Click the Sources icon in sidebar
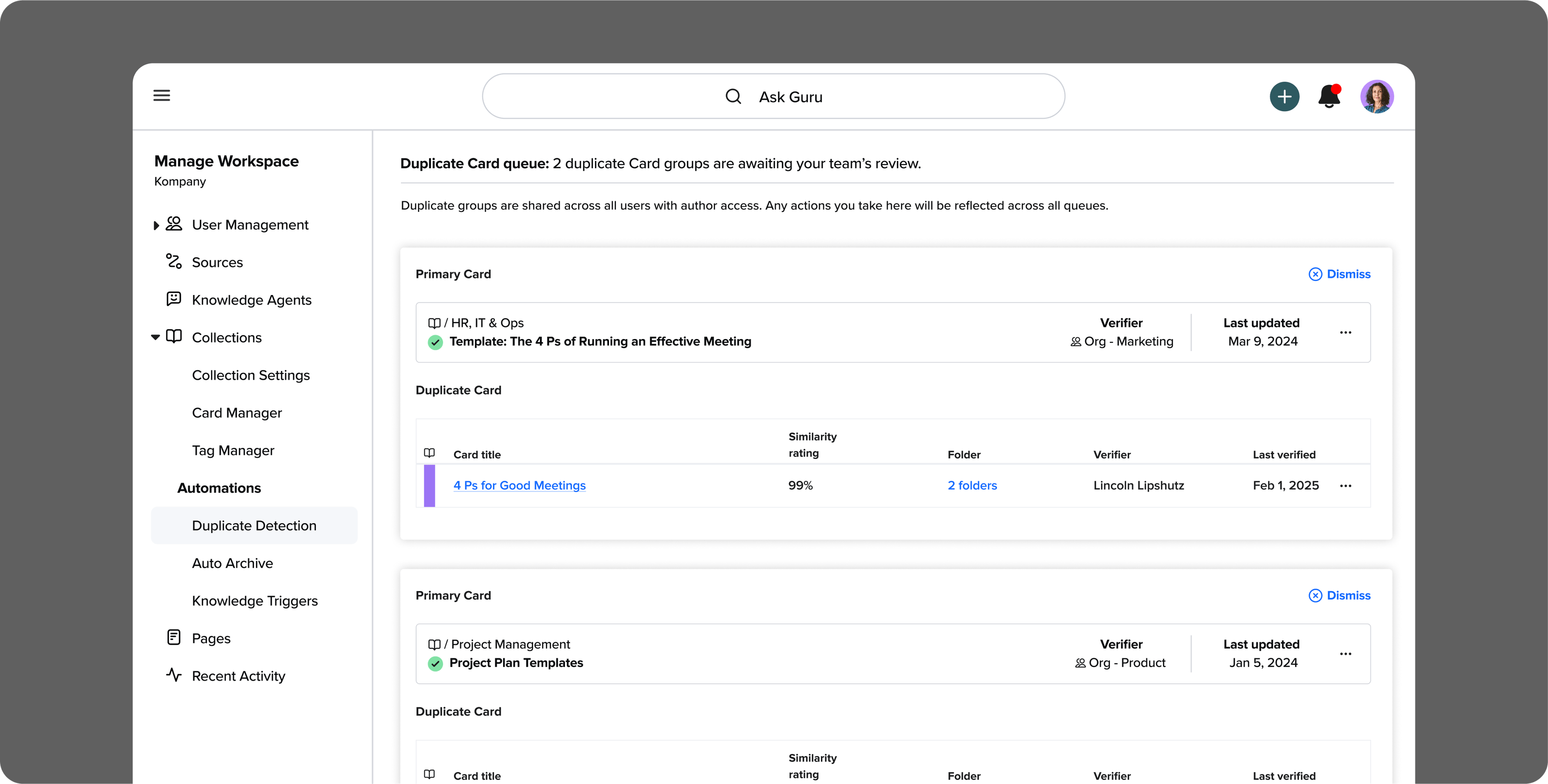 point(174,261)
